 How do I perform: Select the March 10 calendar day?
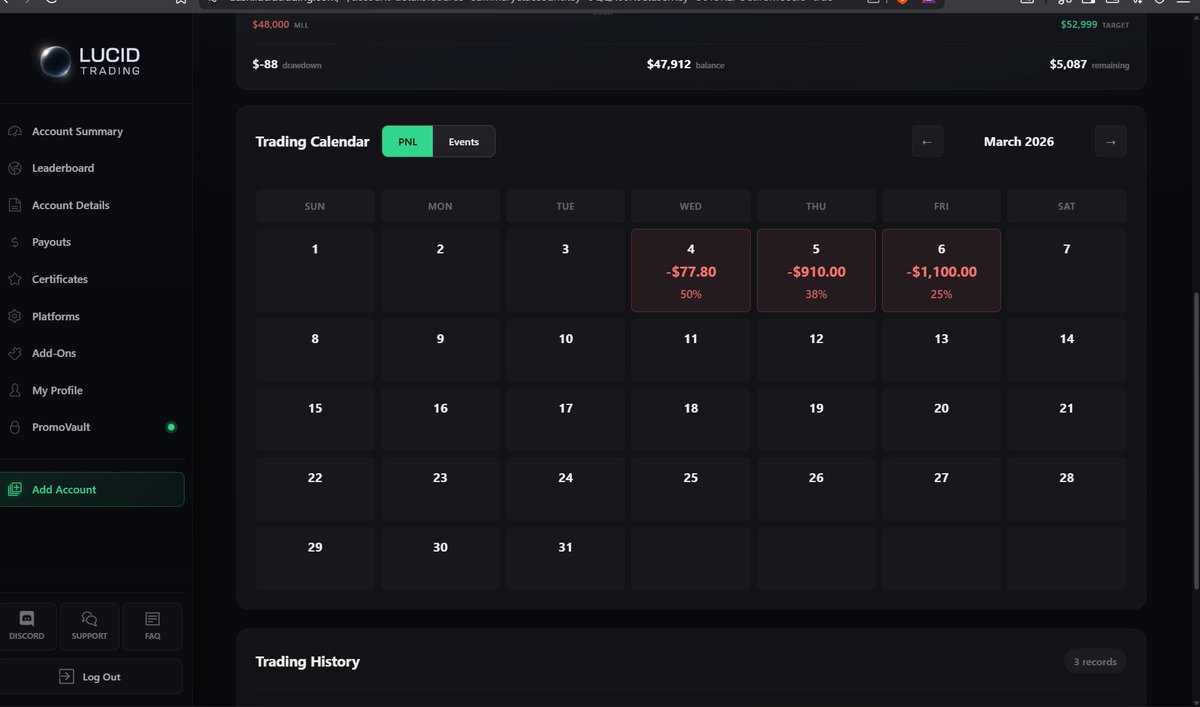(x=566, y=350)
